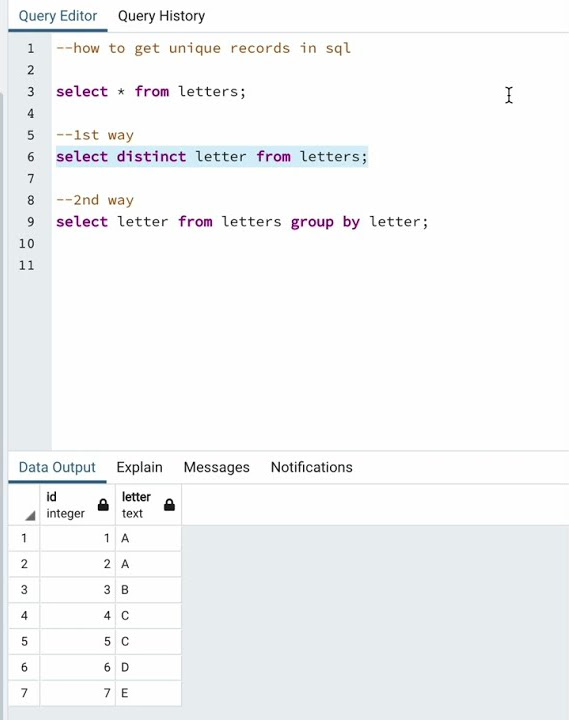Image resolution: width=569 pixels, height=720 pixels.
Task: Click the comment on line 1 about unique records
Action: point(203,48)
